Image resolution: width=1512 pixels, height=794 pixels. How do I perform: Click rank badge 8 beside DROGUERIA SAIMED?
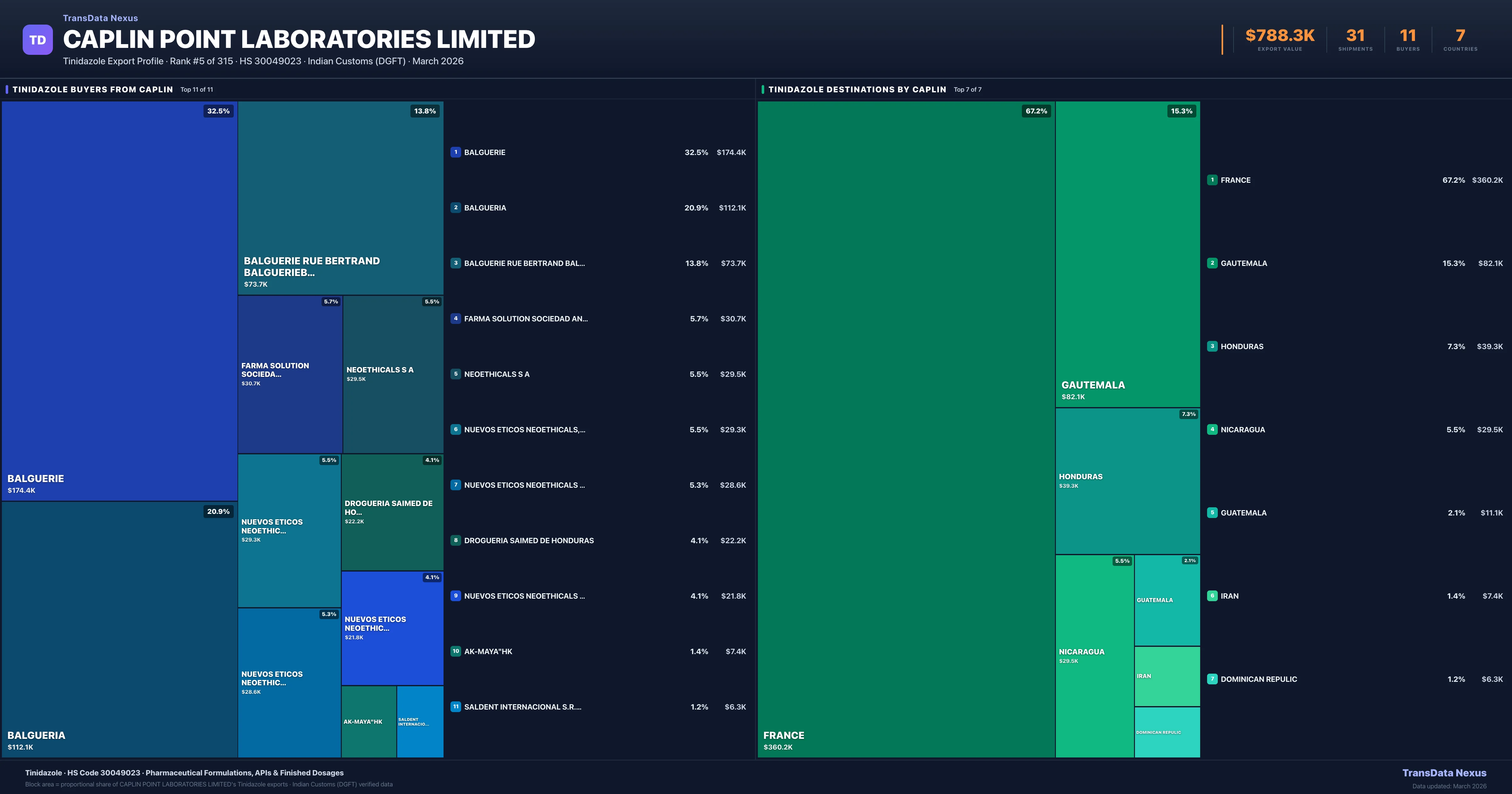(455, 540)
